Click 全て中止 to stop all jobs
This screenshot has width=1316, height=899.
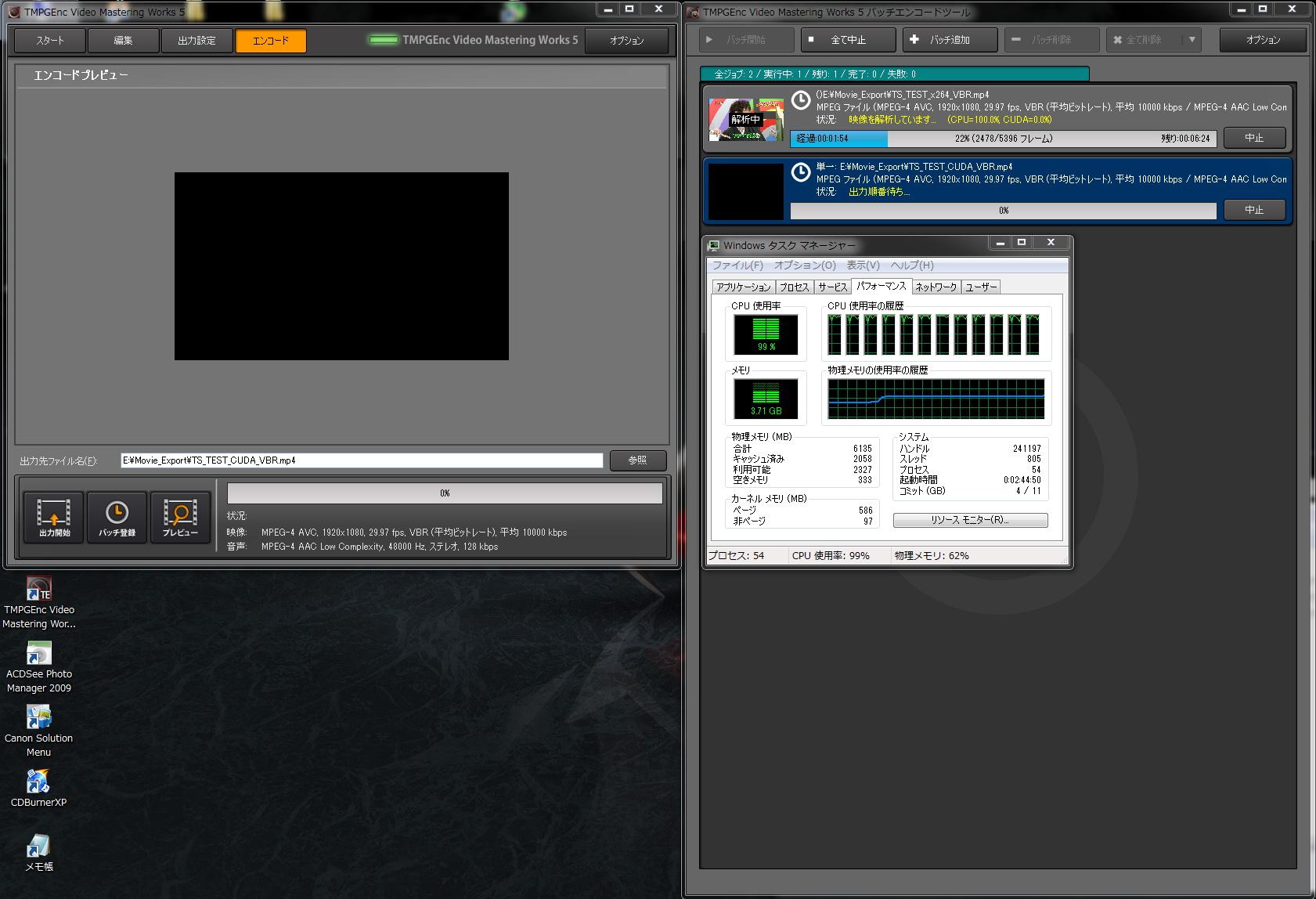point(848,39)
